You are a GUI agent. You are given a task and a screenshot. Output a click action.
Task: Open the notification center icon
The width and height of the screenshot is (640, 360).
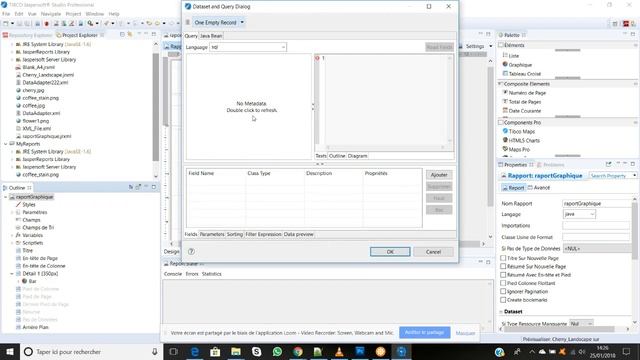[627, 352]
